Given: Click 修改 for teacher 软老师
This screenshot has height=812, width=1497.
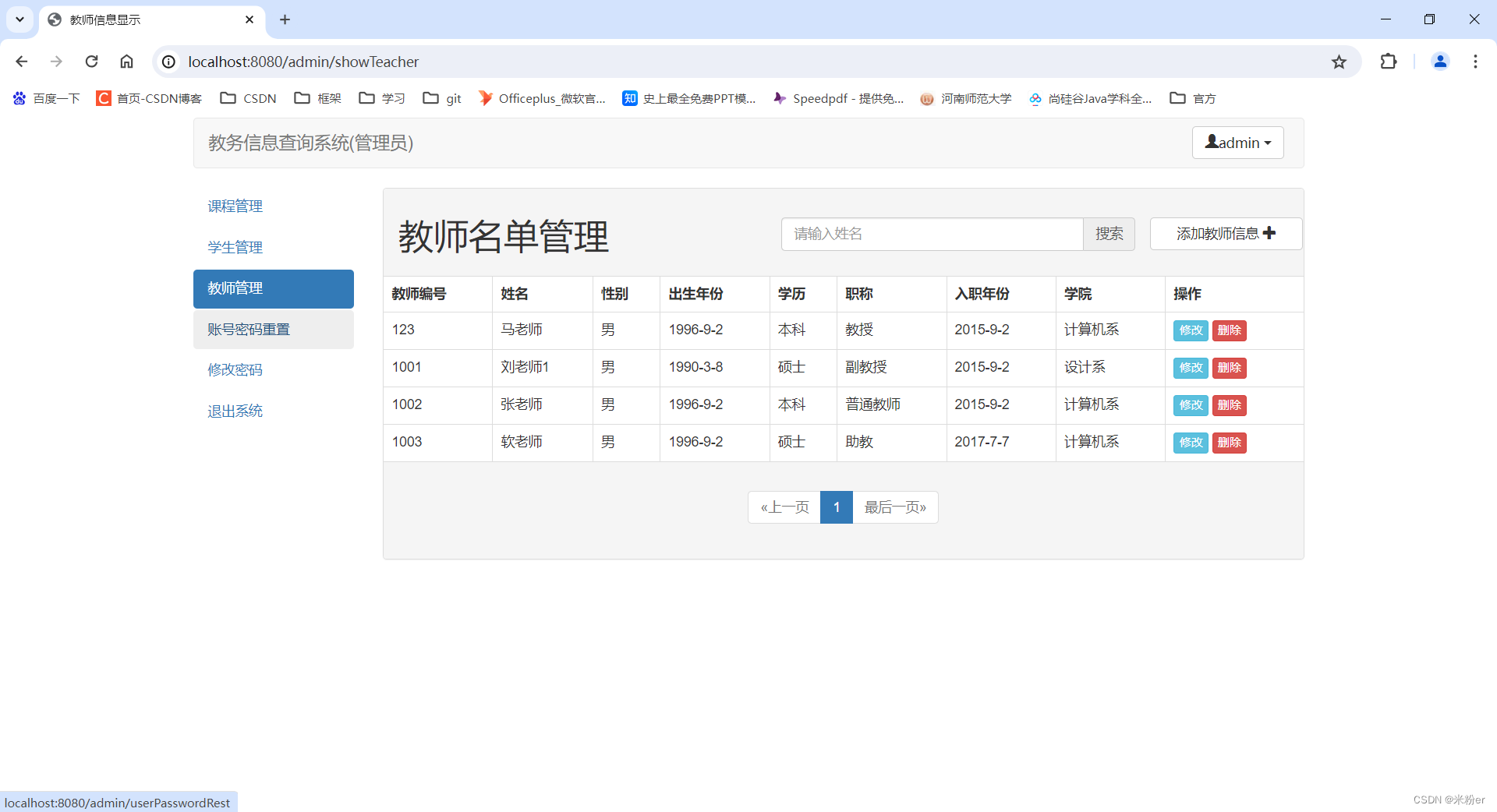Looking at the screenshot, I should coord(1191,443).
